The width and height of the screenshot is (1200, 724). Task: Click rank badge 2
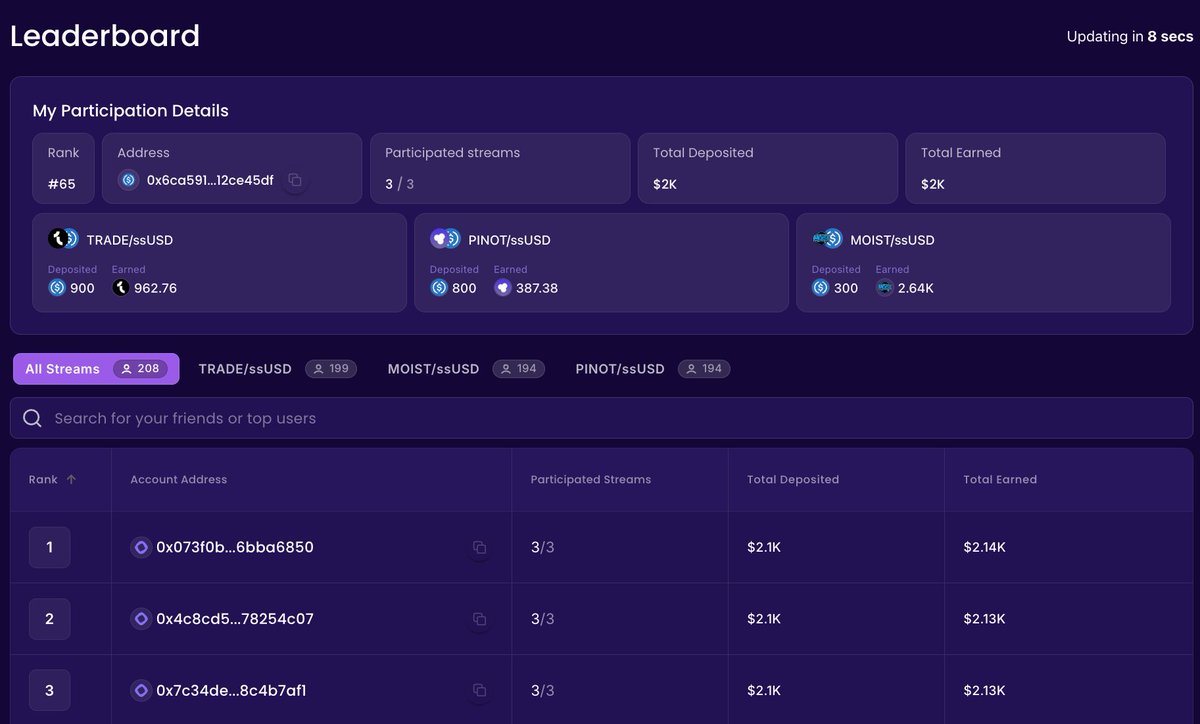pyautogui.click(x=50, y=619)
